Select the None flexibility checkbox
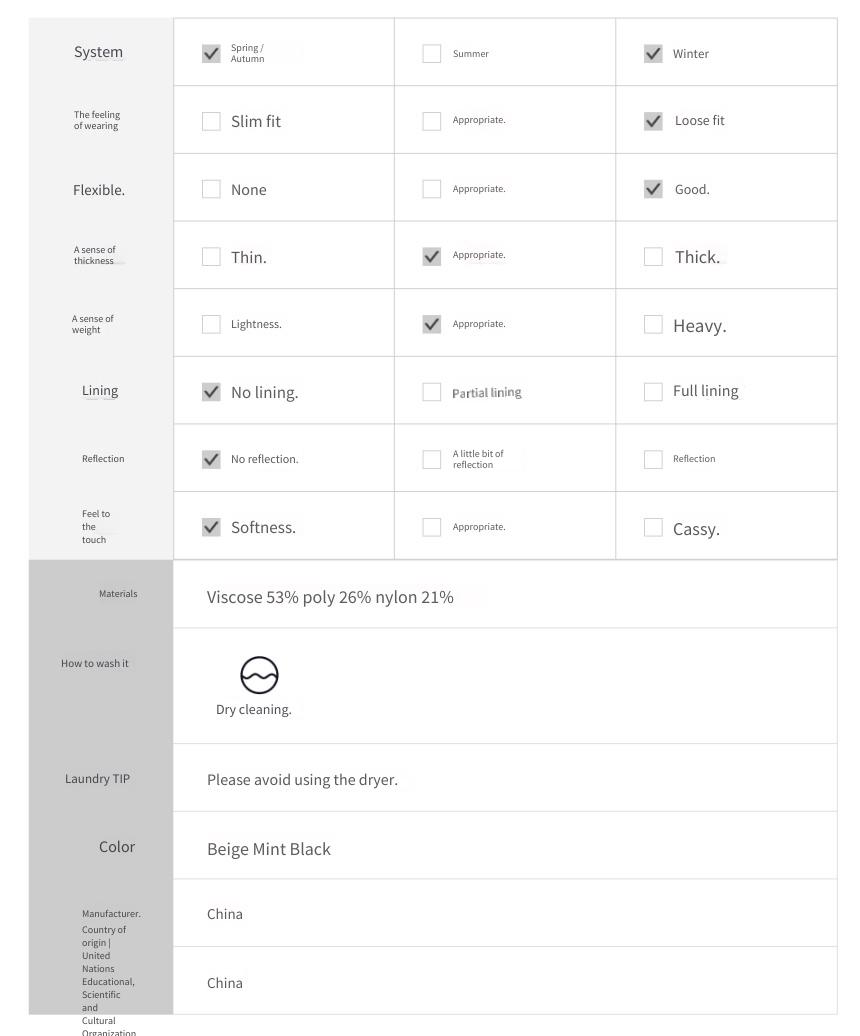The image size is (860, 1036). tap(211, 189)
